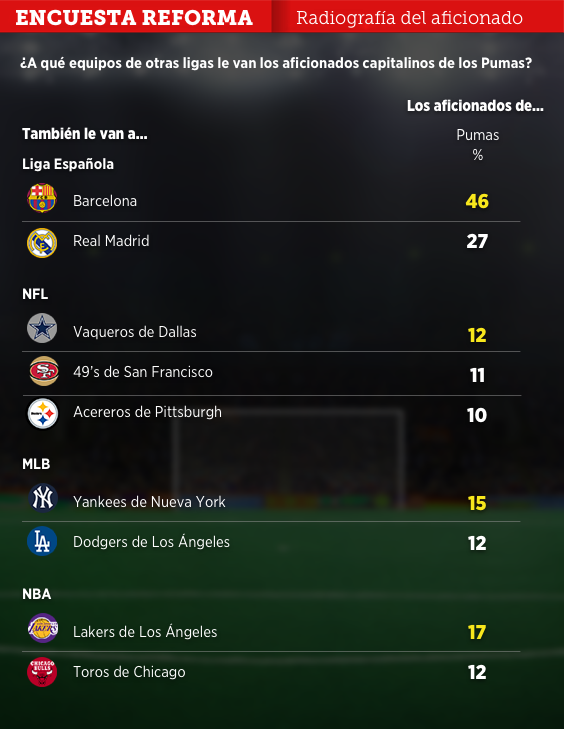Click the yellow 17 value for Lakers
Viewport: 564px width, 729px height.
[477, 632]
